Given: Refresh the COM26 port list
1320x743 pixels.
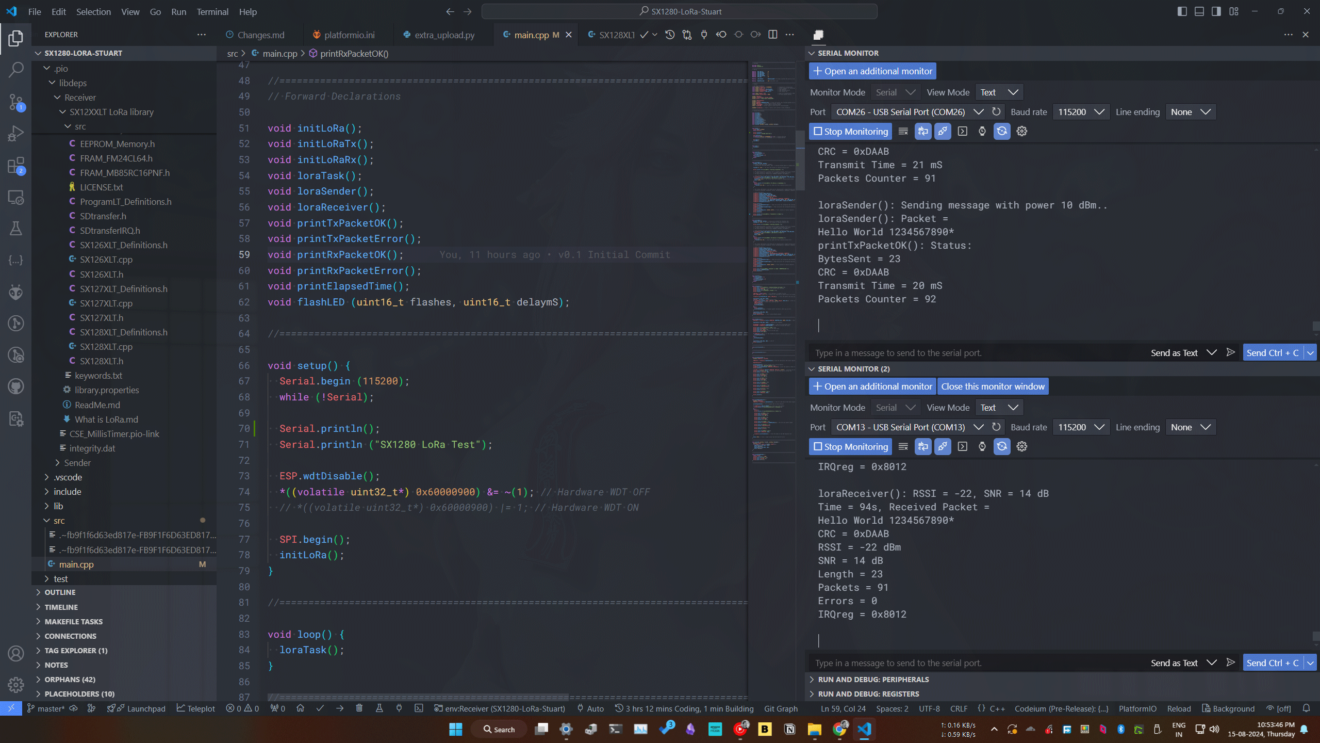Looking at the screenshot, I should pos(996,112).
